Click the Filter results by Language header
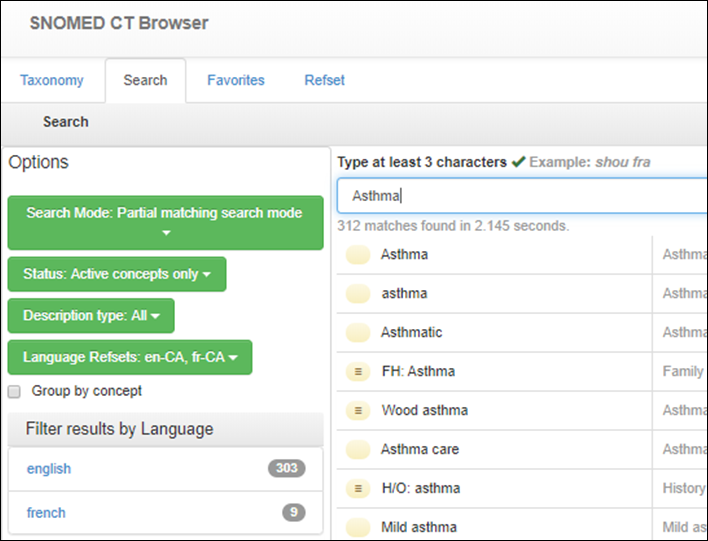The height and width of the screenshot is (541, 708). point(166,429)
